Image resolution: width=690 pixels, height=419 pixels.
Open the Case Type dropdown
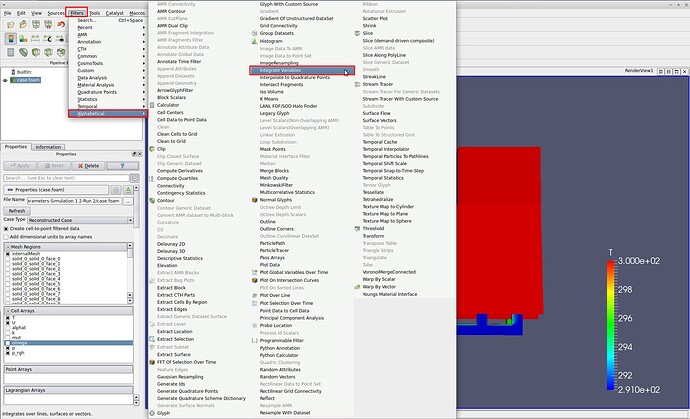point(81,220)
